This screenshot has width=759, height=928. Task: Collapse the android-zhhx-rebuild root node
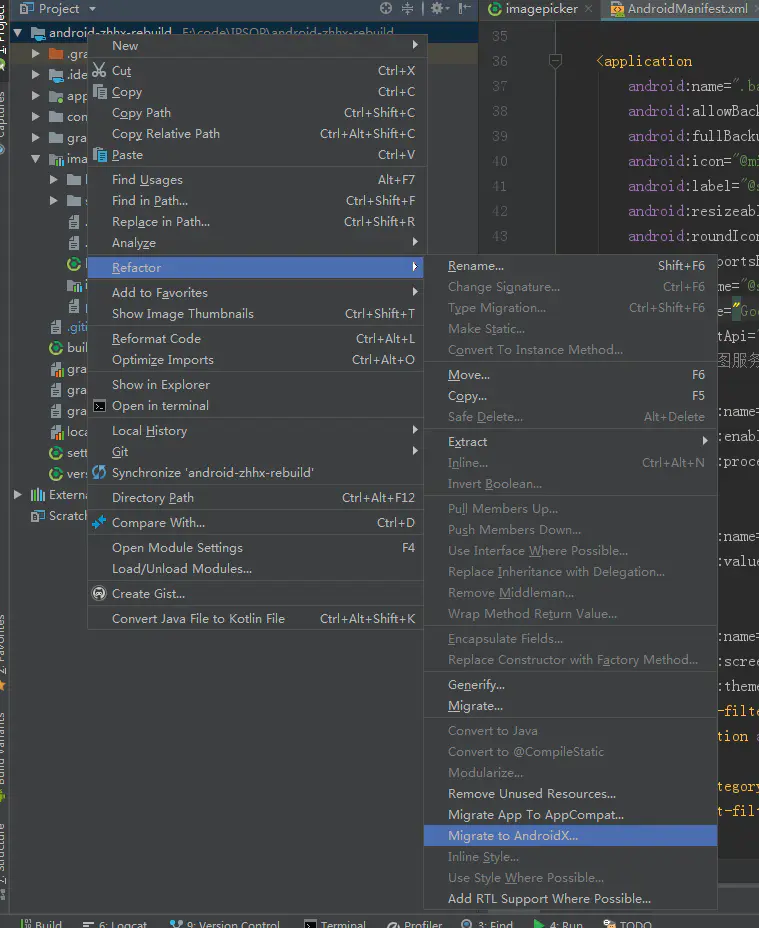click(x=18, y=33)
